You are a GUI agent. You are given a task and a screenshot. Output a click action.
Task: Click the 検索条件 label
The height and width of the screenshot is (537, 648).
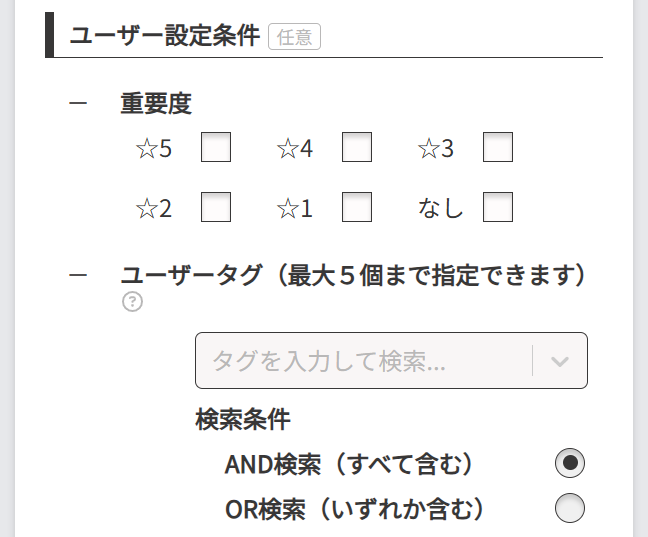pos(243,419)
